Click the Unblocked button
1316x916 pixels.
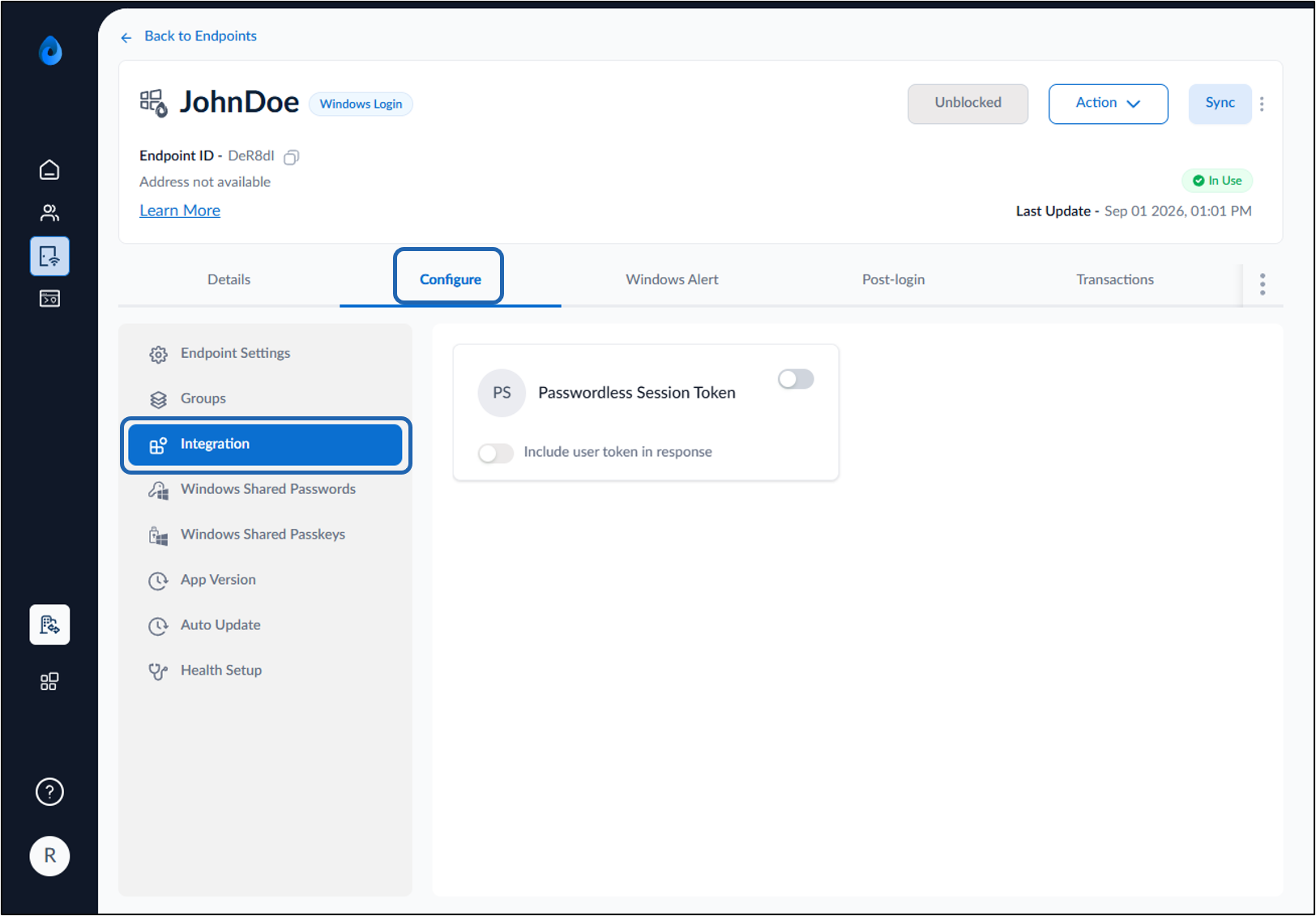[968, 104]
